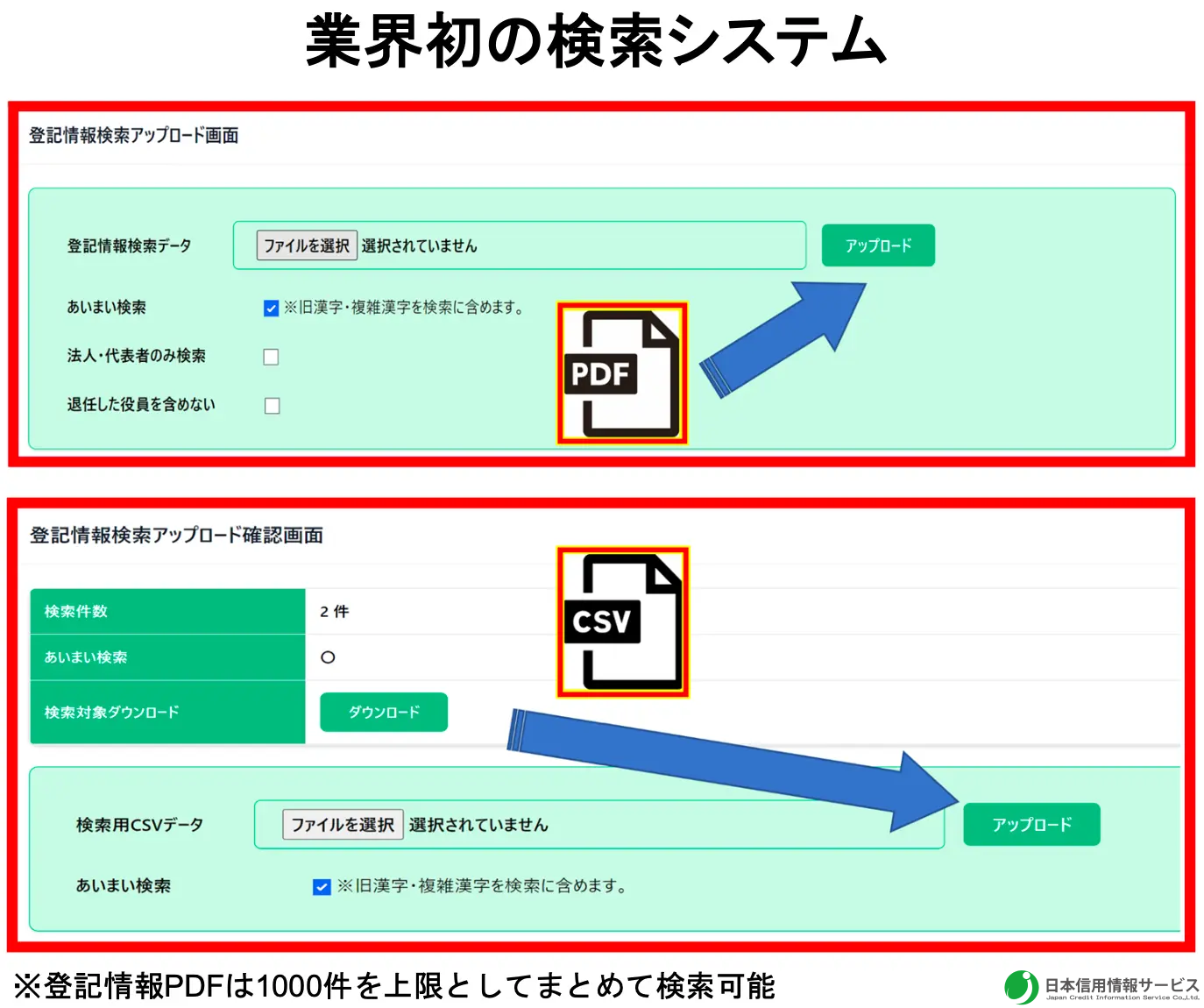The height and width of the screenshot is (1008, 1204).
Task: Click the アップロード button beside 登記情報検索データ
Action: click(878, 245)
